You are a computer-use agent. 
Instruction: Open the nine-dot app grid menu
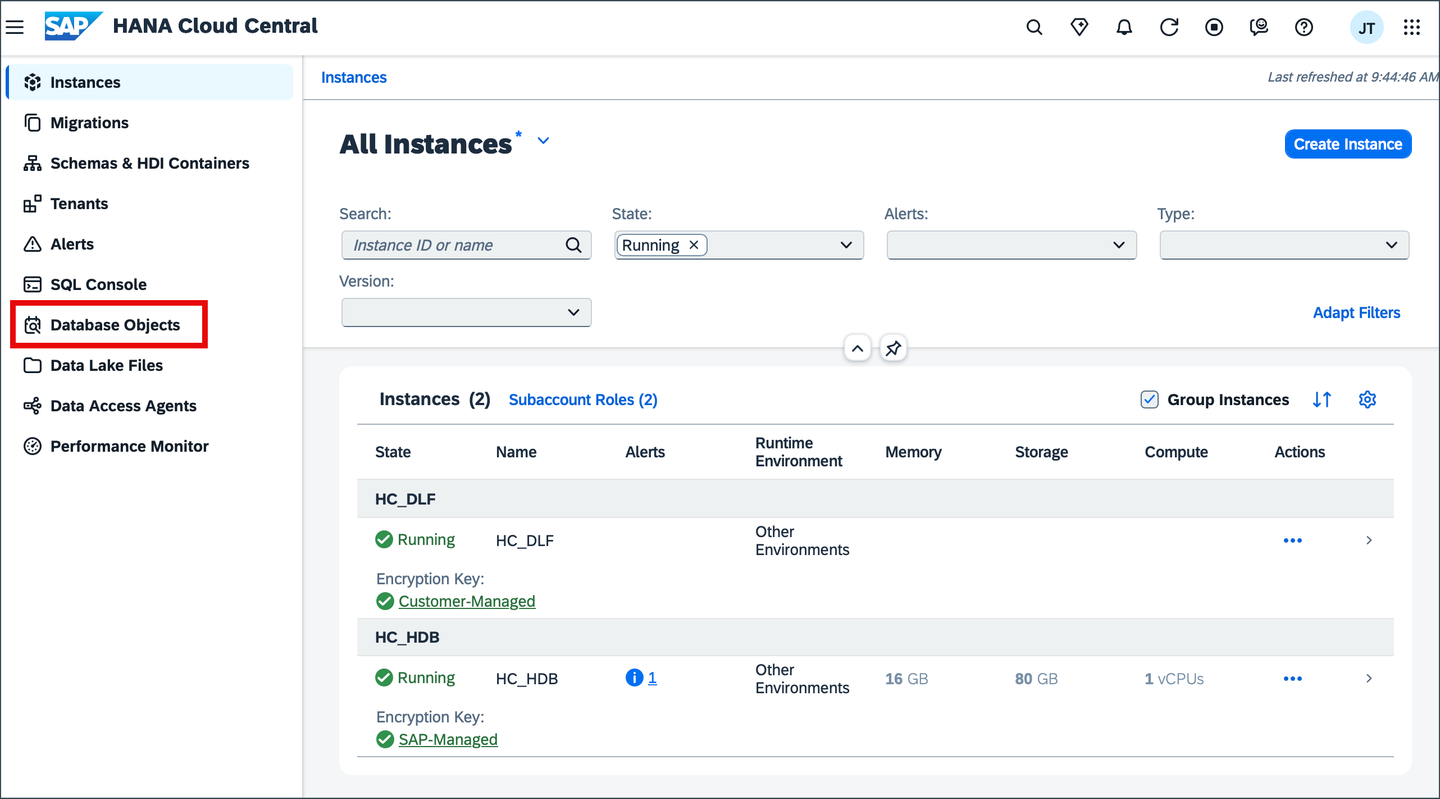(x=1412, y=28)
